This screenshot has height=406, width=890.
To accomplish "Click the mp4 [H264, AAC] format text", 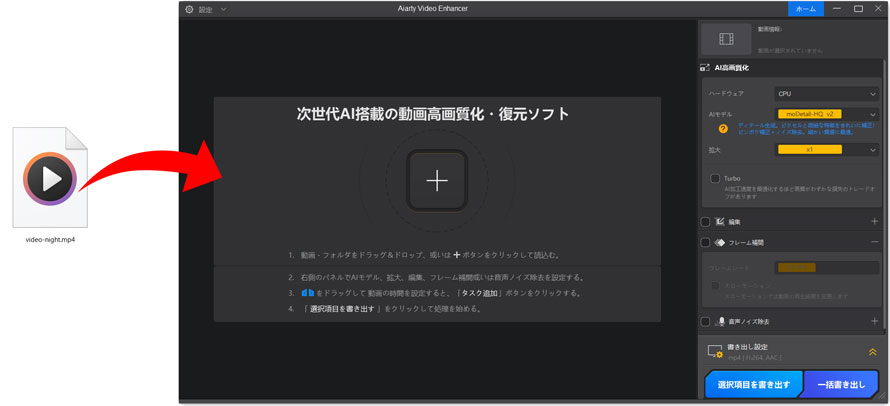I will tap(755, 358).
